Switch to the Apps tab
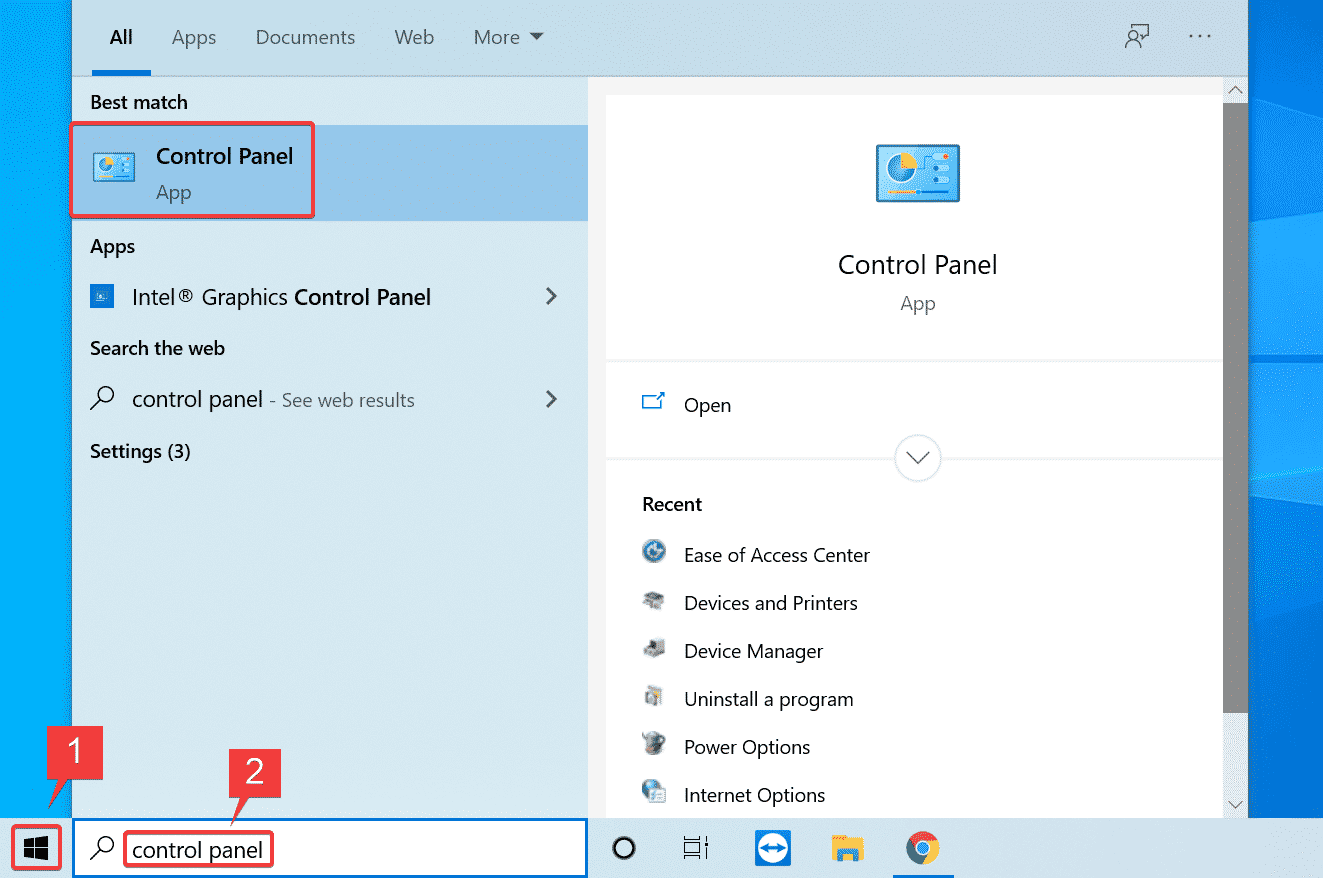The height and width of the screenshot is (878, 1323). [x=193, y=38]
